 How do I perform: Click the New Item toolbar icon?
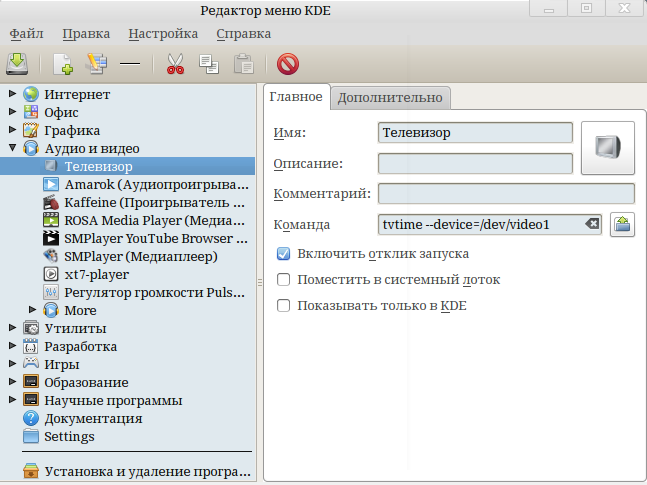tap(63, 65)
